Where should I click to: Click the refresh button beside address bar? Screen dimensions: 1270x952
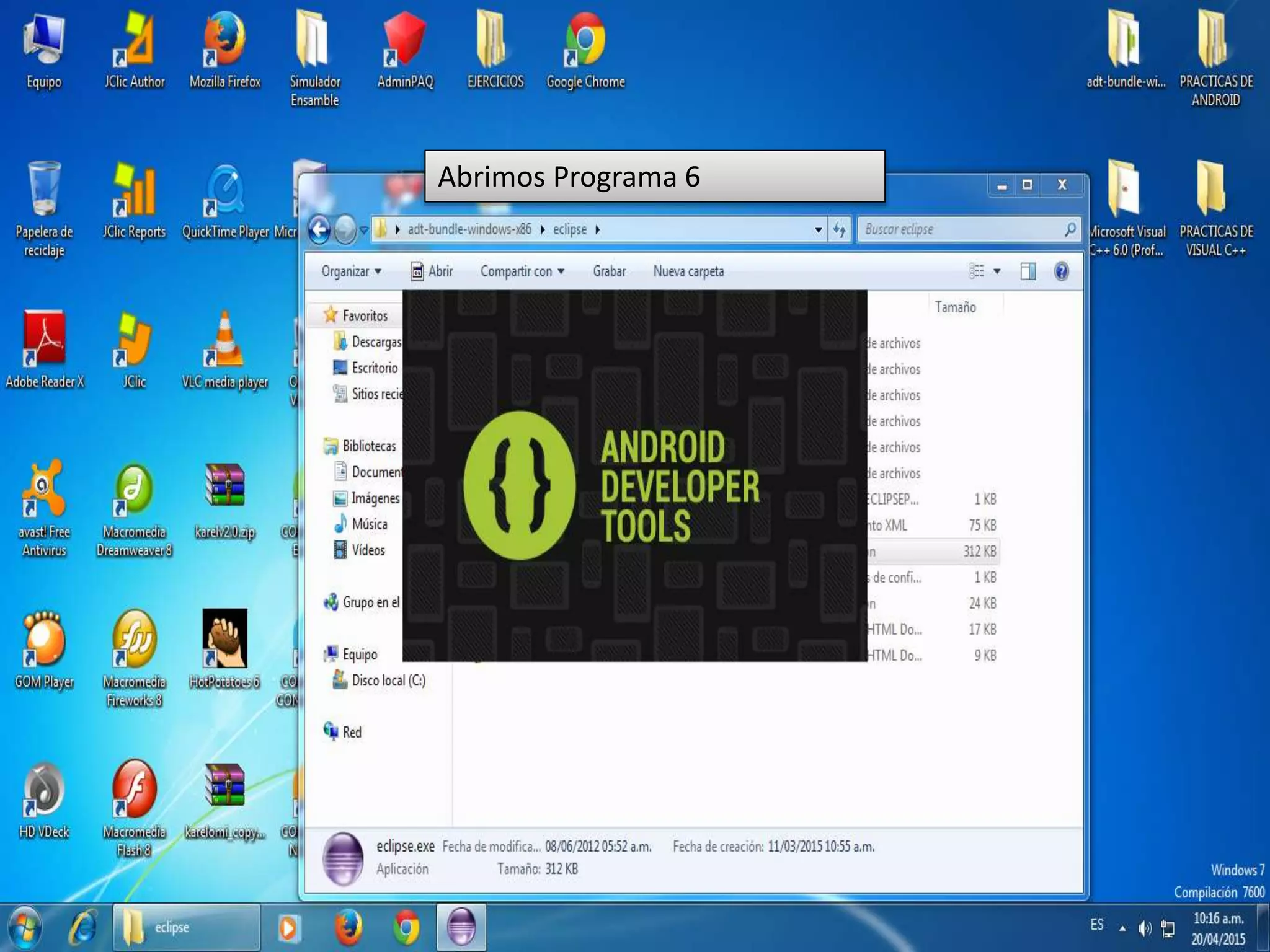pyautogui.click(x=840, y=230)
